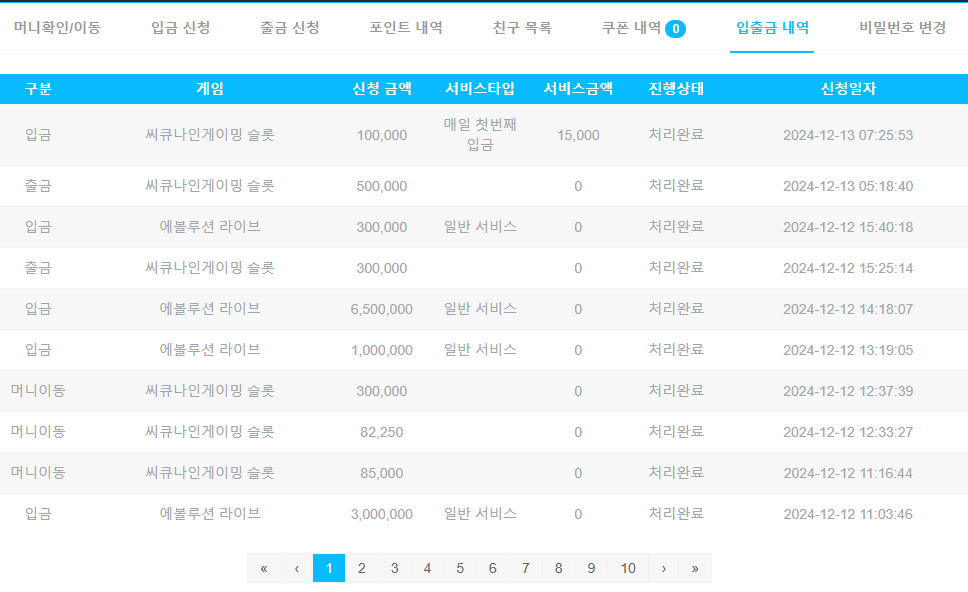Select pagination page 1
The image size is (968, 592).
(329, 568)
